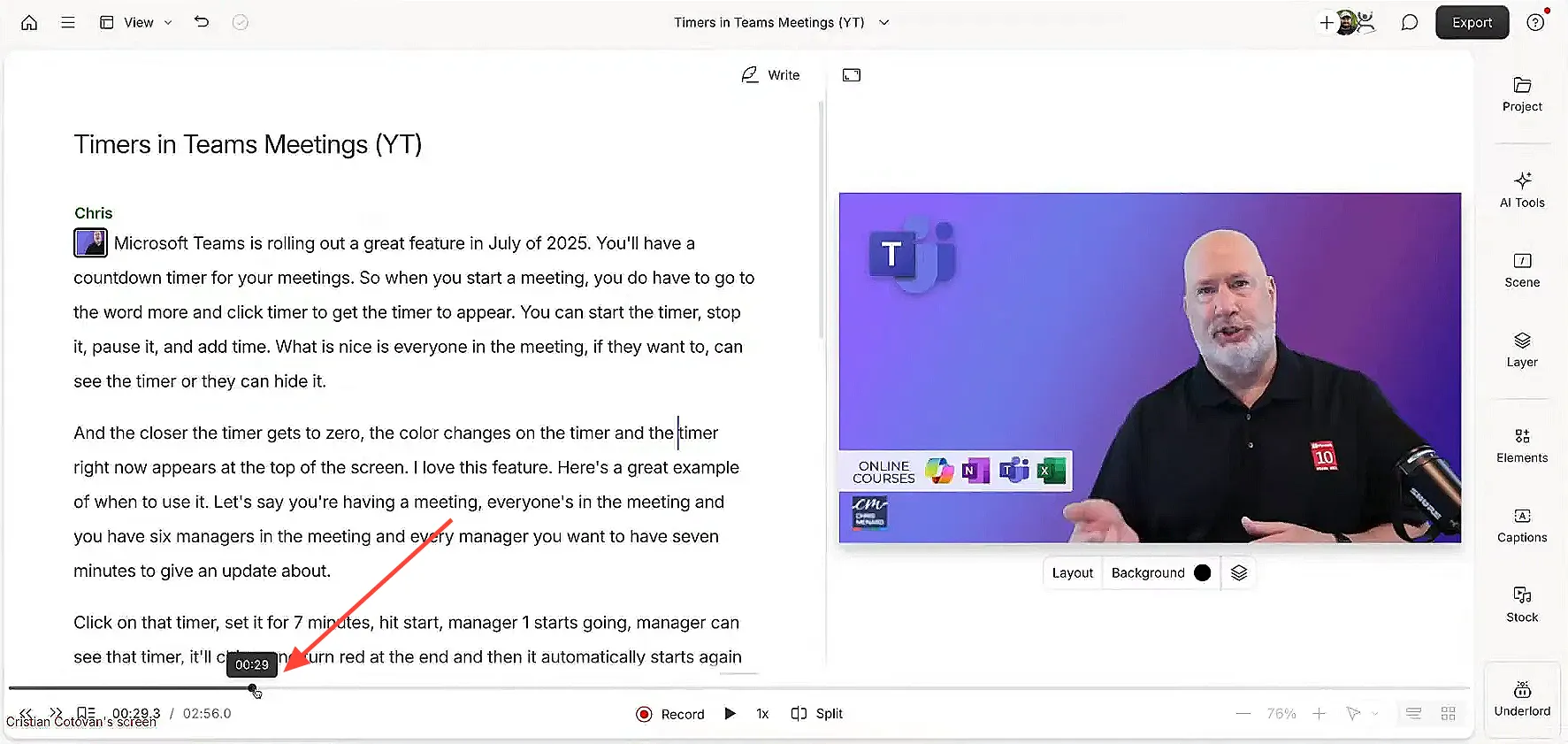Click the Chris speaker label
The height and width of the screenshot is (744, 1568).
pos(93,213)
